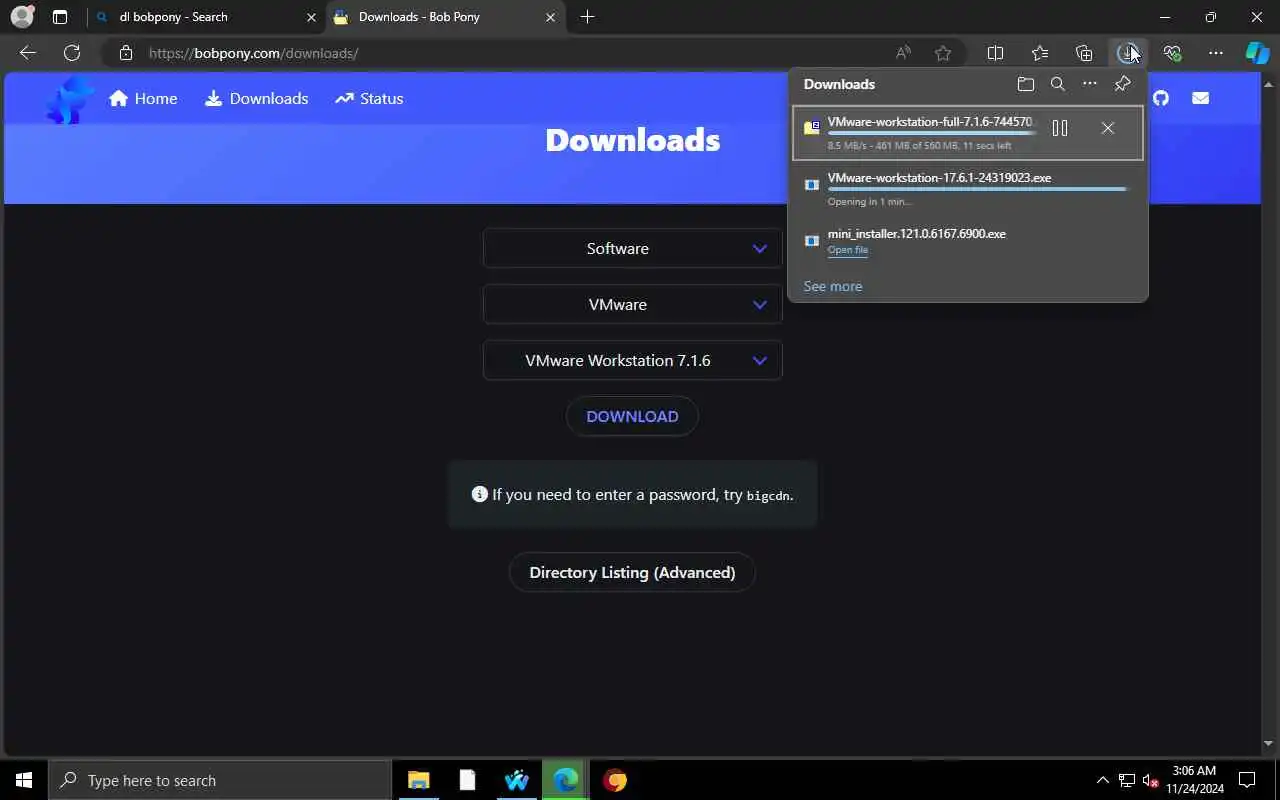The image size is (1280, 800).
Task: Click the Bob Pony site logo
Action: 70,98
